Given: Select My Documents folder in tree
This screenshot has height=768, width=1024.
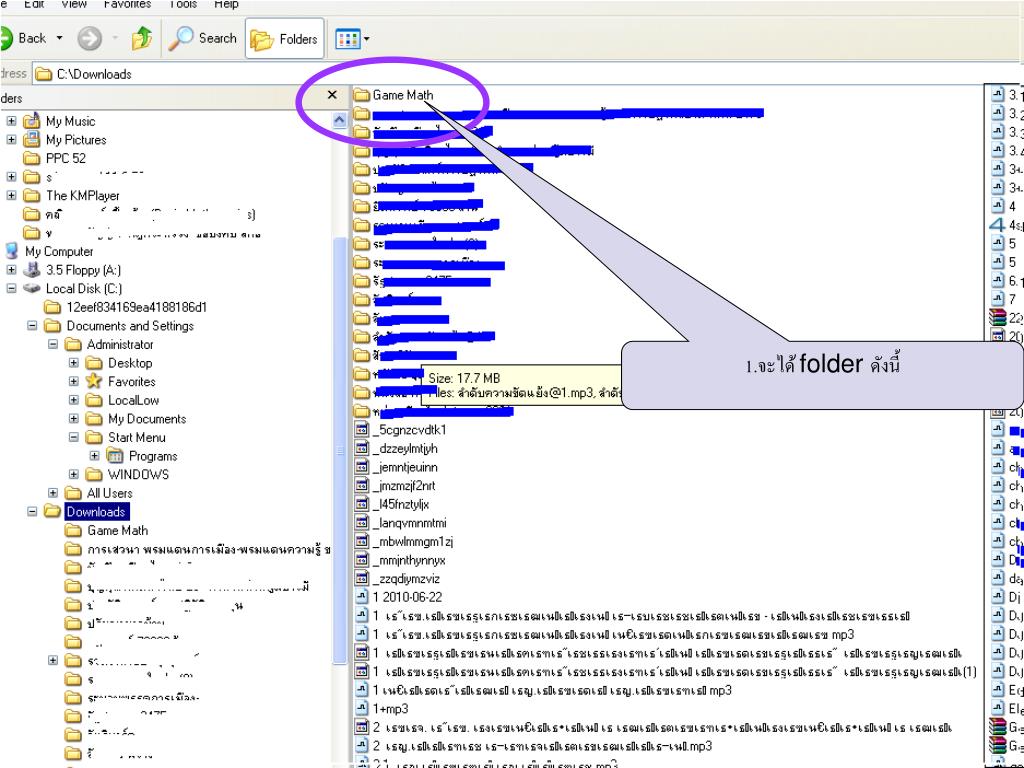Looking at the screenshot, I should click(147, 419).
